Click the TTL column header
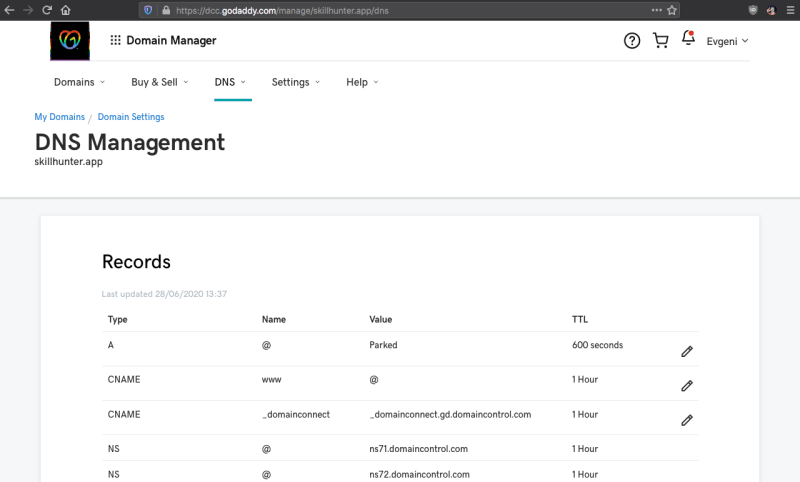 click(580, 319)
